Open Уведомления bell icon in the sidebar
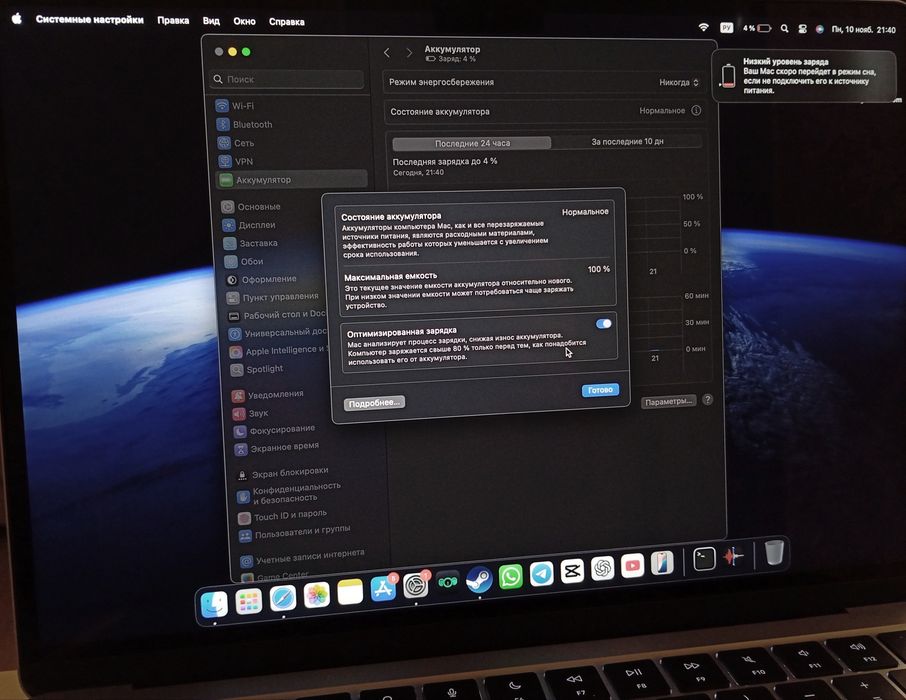The height and width of the screenshot is (700, 906). tap(238, 396)
